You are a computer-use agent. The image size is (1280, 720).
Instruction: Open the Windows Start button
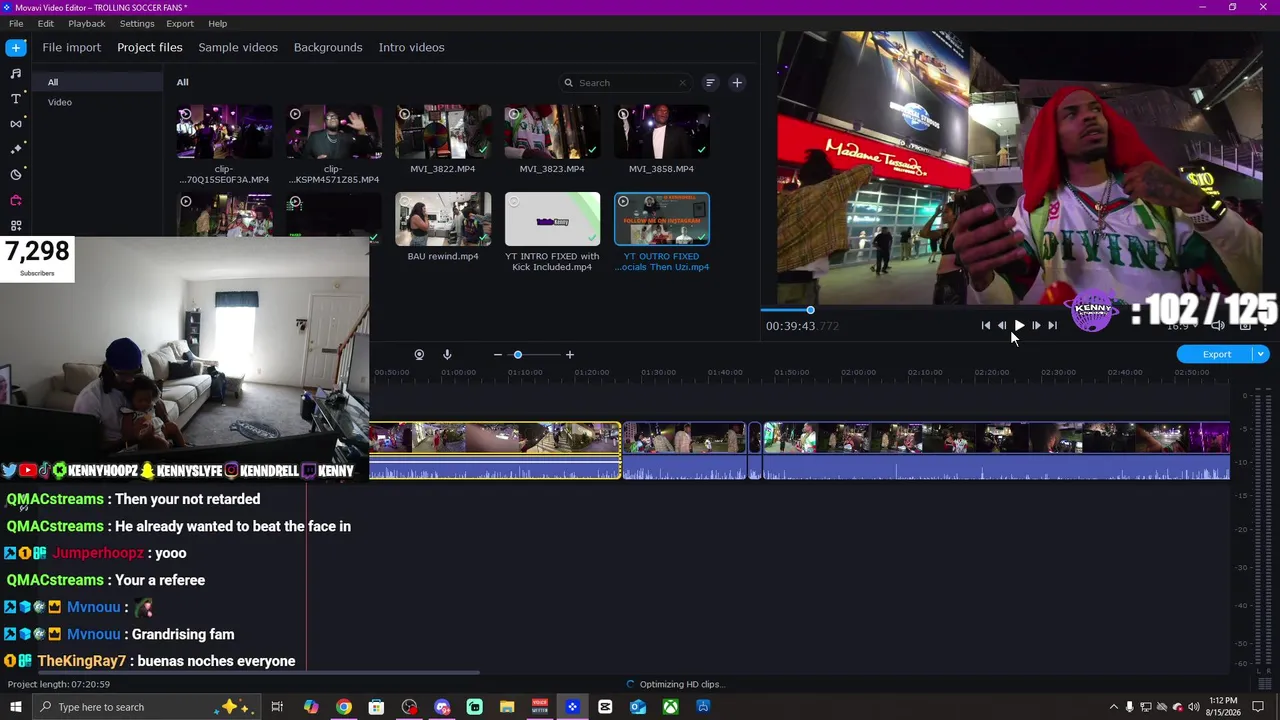15,707
